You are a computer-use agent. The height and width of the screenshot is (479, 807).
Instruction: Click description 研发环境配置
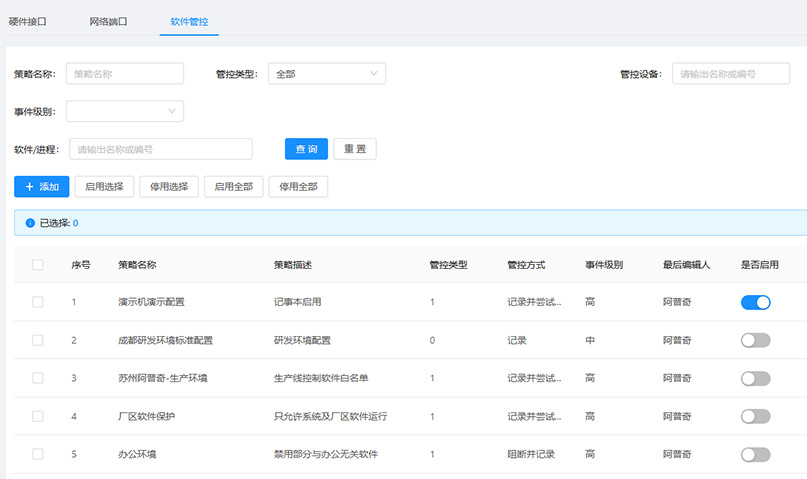[302, 340]
